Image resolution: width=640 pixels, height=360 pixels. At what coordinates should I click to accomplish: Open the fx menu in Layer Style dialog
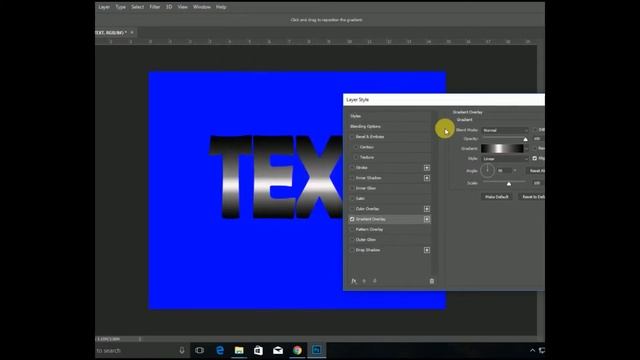tap(354, 281)
